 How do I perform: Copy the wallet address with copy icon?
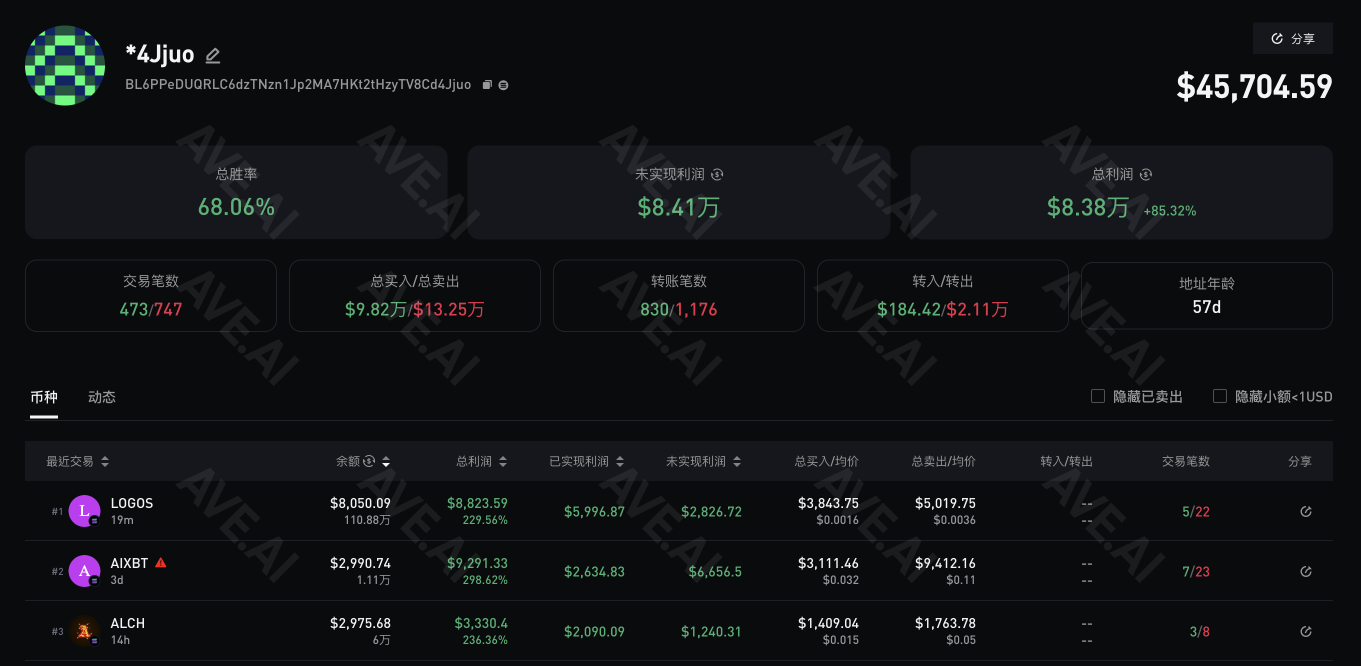[487, 85]
